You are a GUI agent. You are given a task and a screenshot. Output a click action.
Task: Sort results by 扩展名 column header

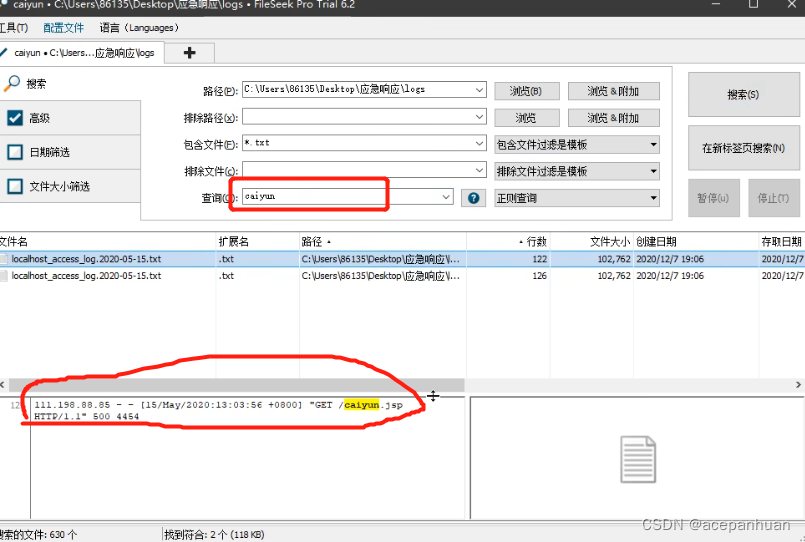coord(258,242)
